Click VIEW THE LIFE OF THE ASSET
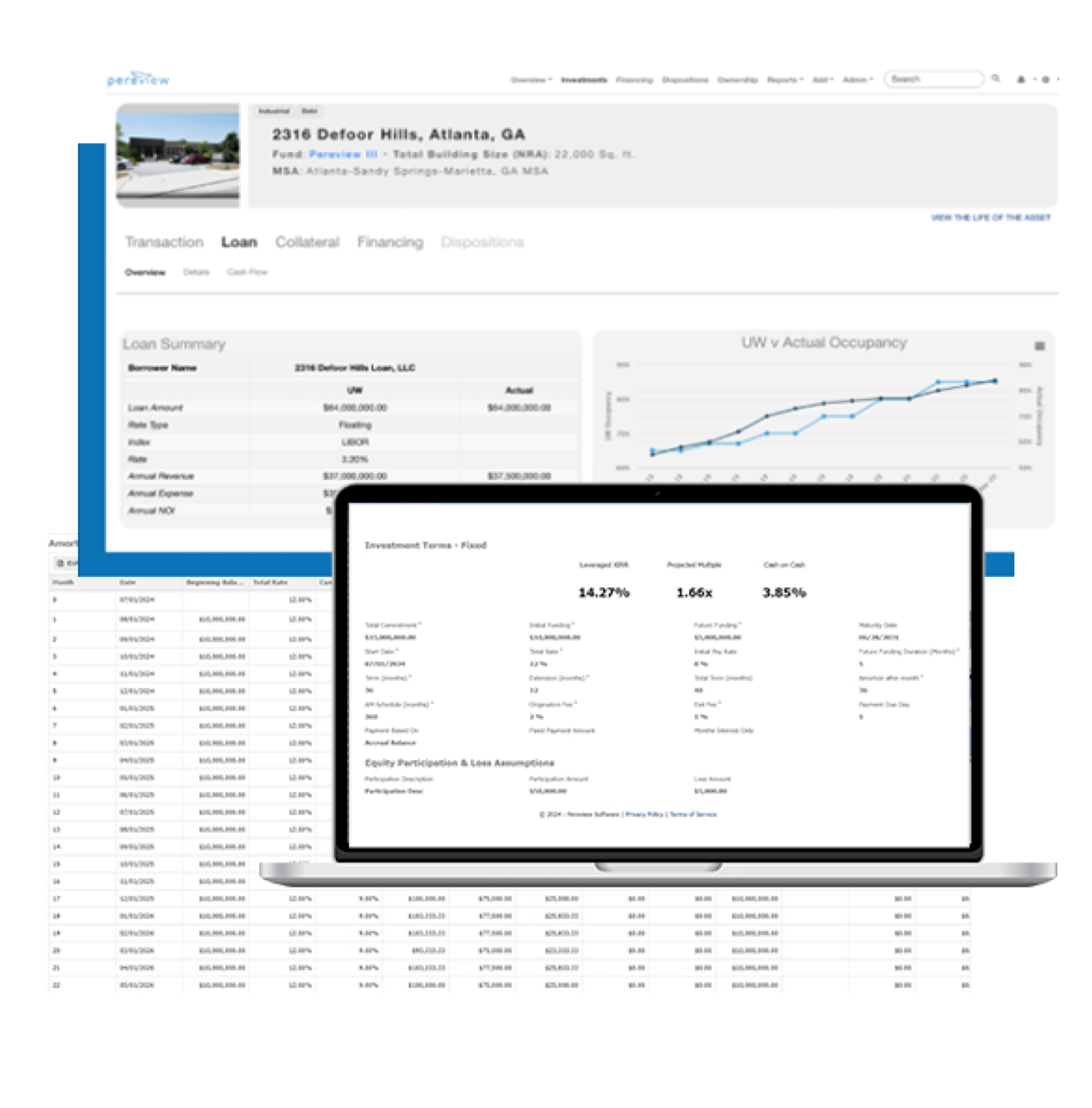This screenshot has height=1108, width=1092. pos(991,216)
